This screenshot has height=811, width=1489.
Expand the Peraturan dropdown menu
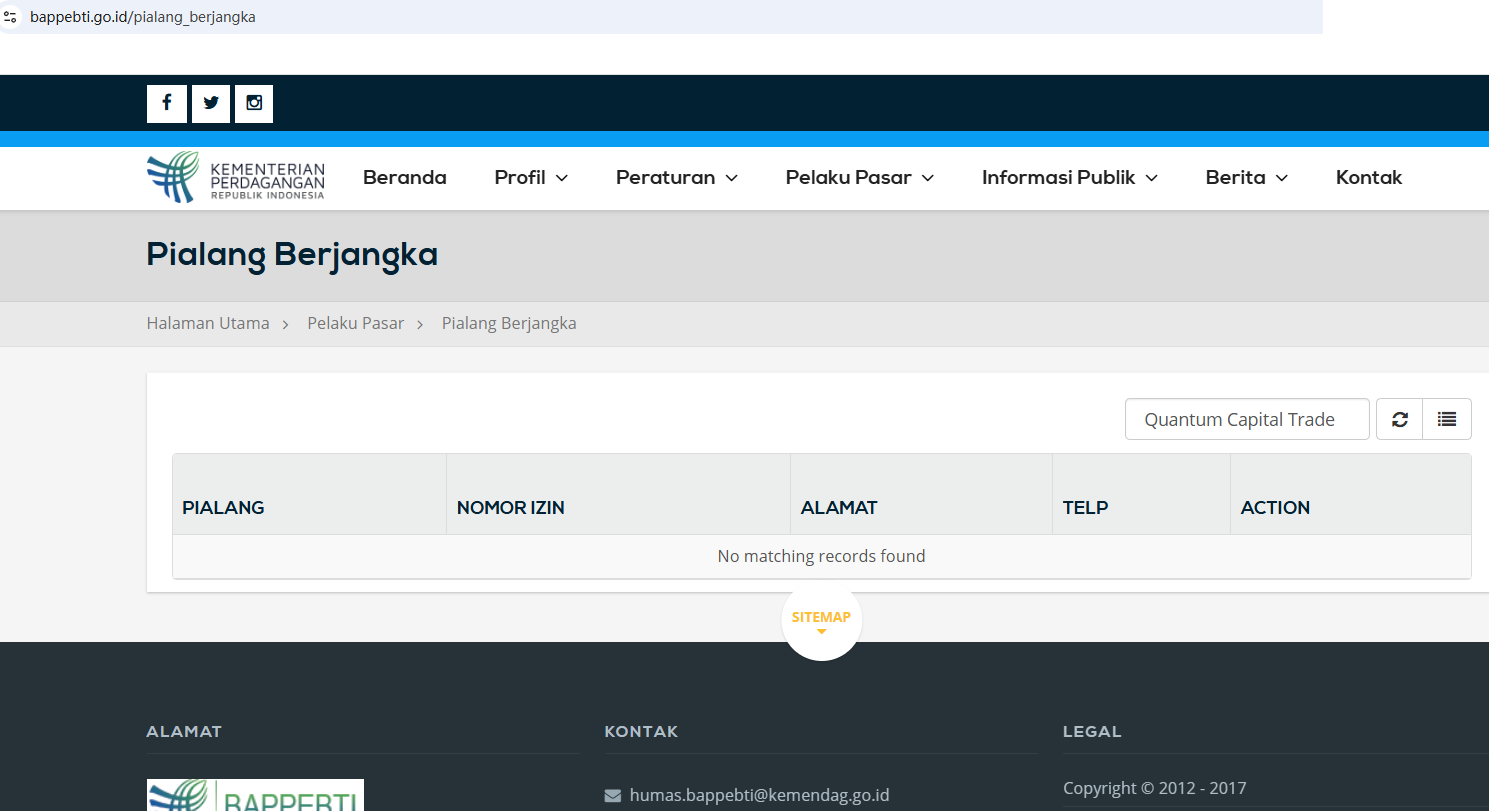[677, 177]
